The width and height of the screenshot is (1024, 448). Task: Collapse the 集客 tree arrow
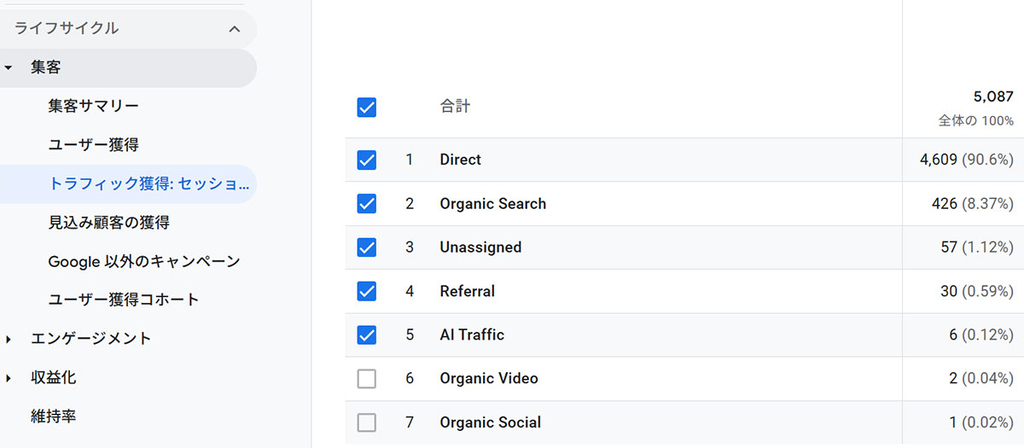(x=8, y=67)
